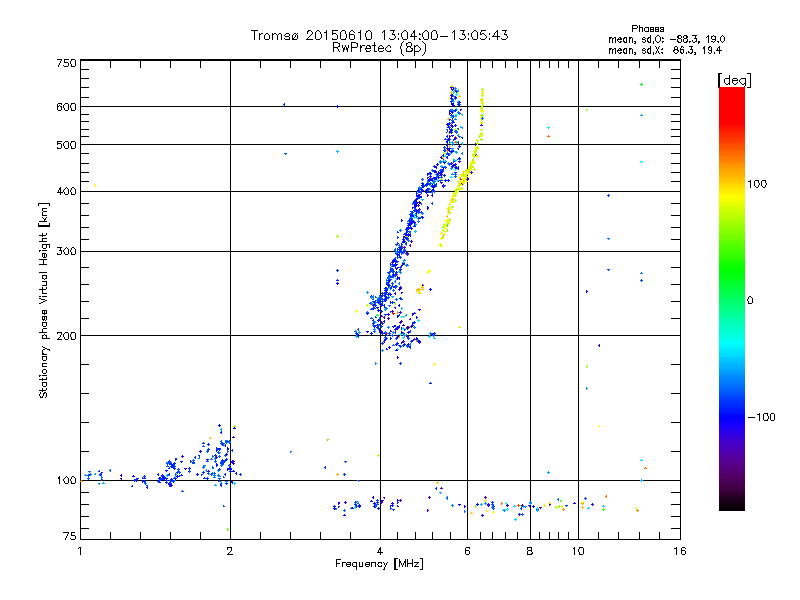Screen dimensions: 800x600
Task: Click x-axis tick label '4'
Action: 380,551
